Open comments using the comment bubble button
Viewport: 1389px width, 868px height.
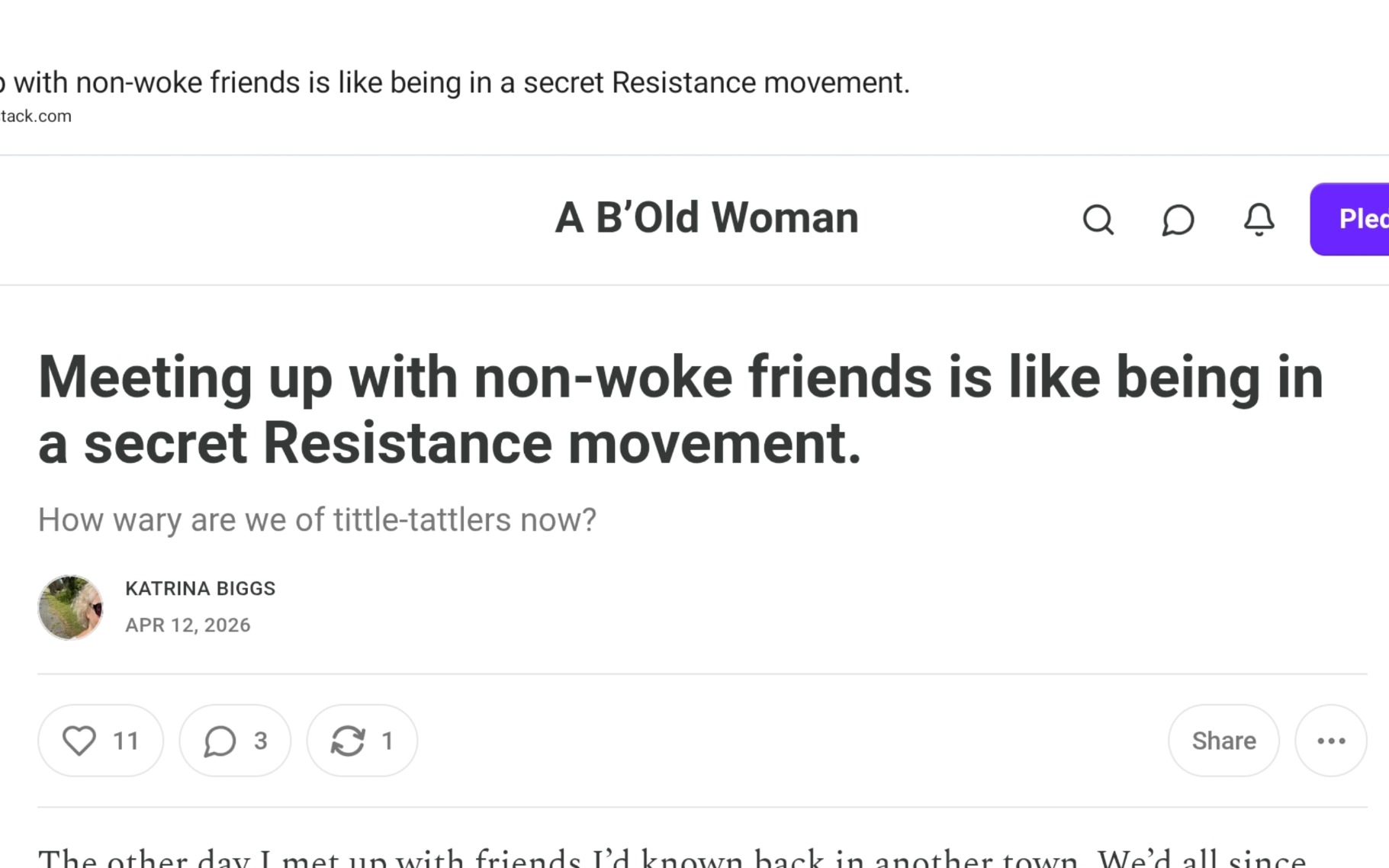point(220,740)
